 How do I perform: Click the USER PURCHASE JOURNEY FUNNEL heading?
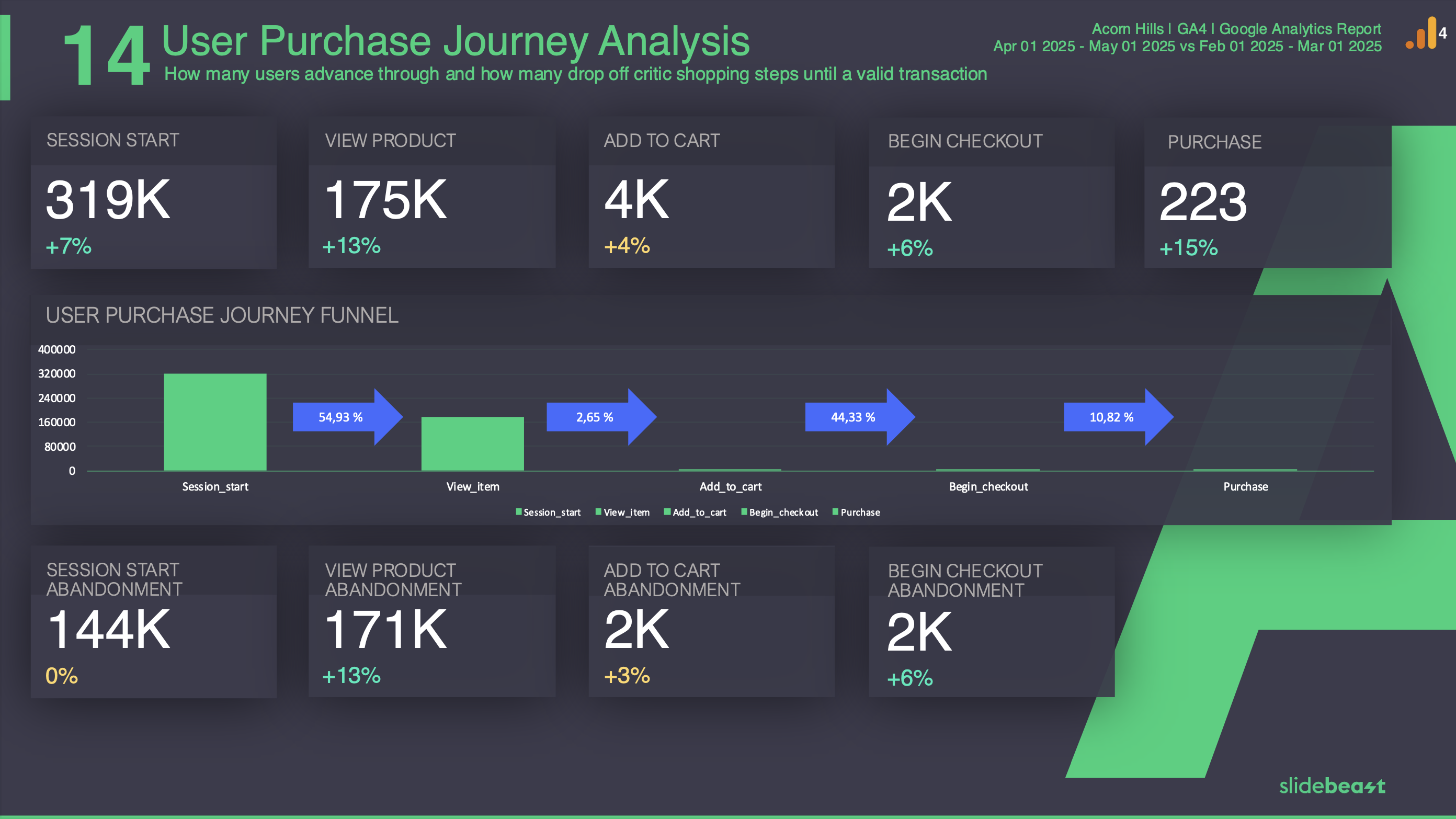coord(222,315)
